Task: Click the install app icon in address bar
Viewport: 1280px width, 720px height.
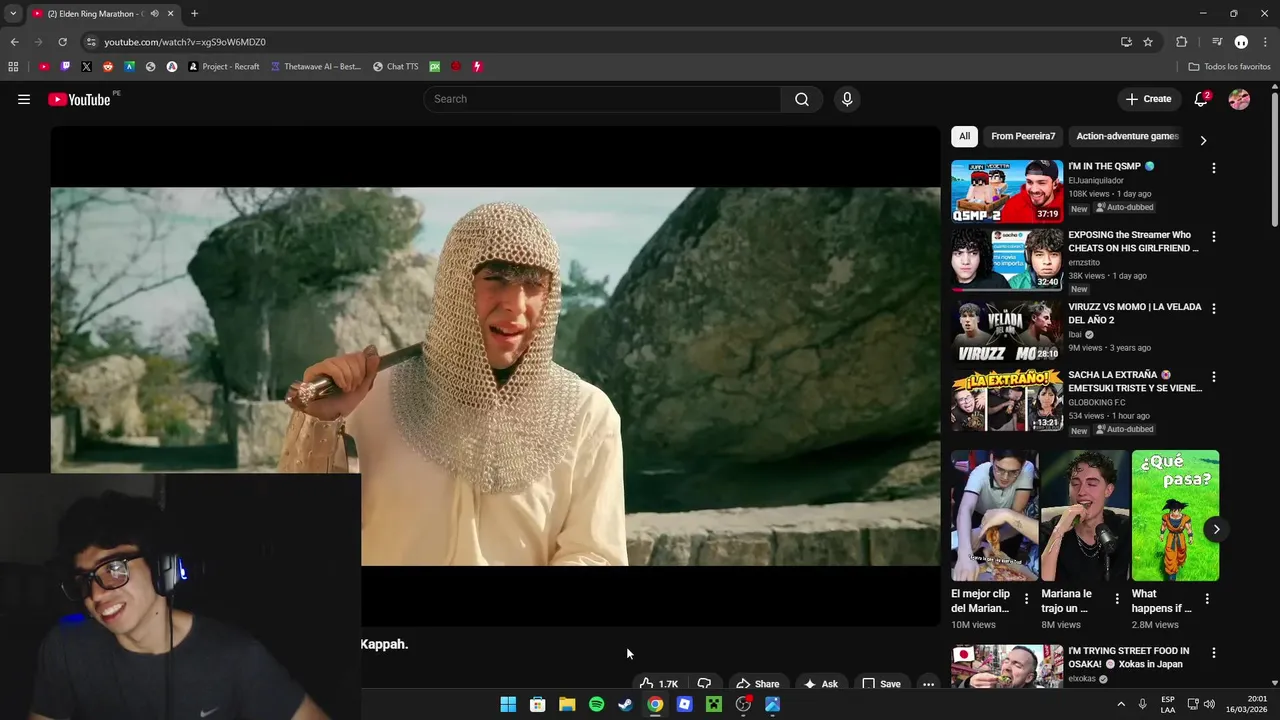Action: (1126, 42)
